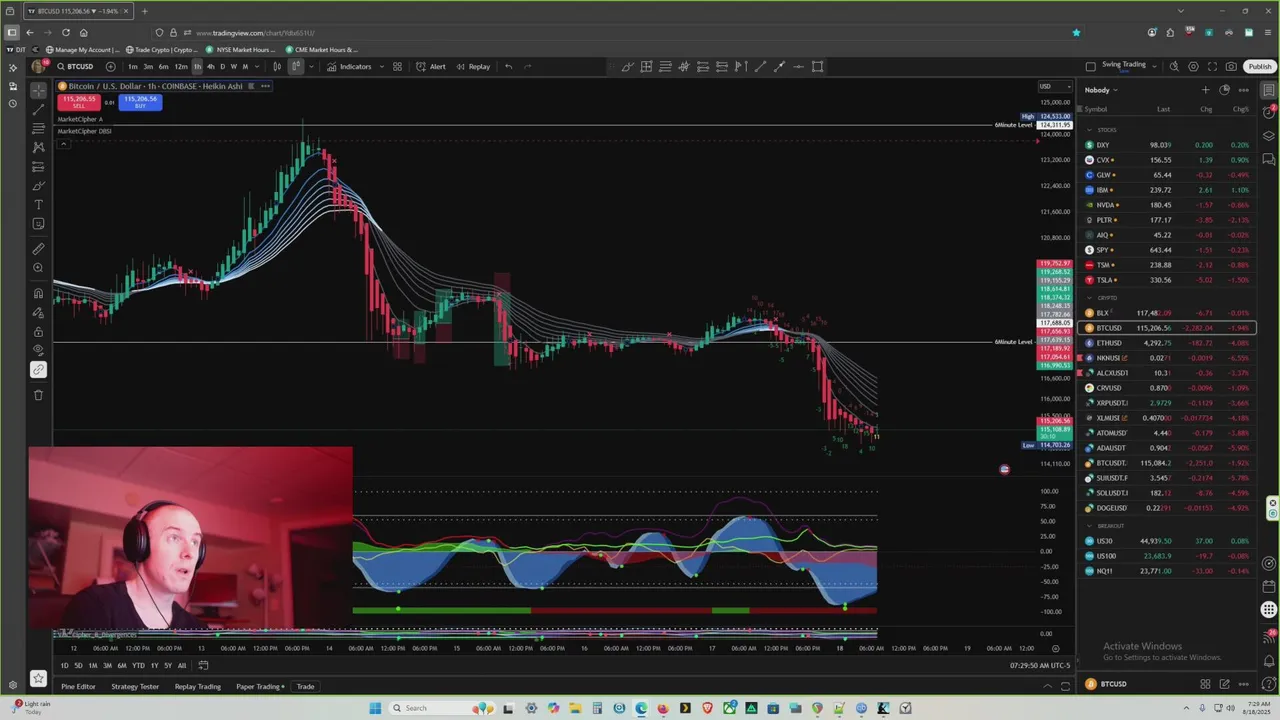The image size is (1280, 720).
Task: Collapse the BREAKOUT watchlist section
Action: click(x=1090, y=526)
